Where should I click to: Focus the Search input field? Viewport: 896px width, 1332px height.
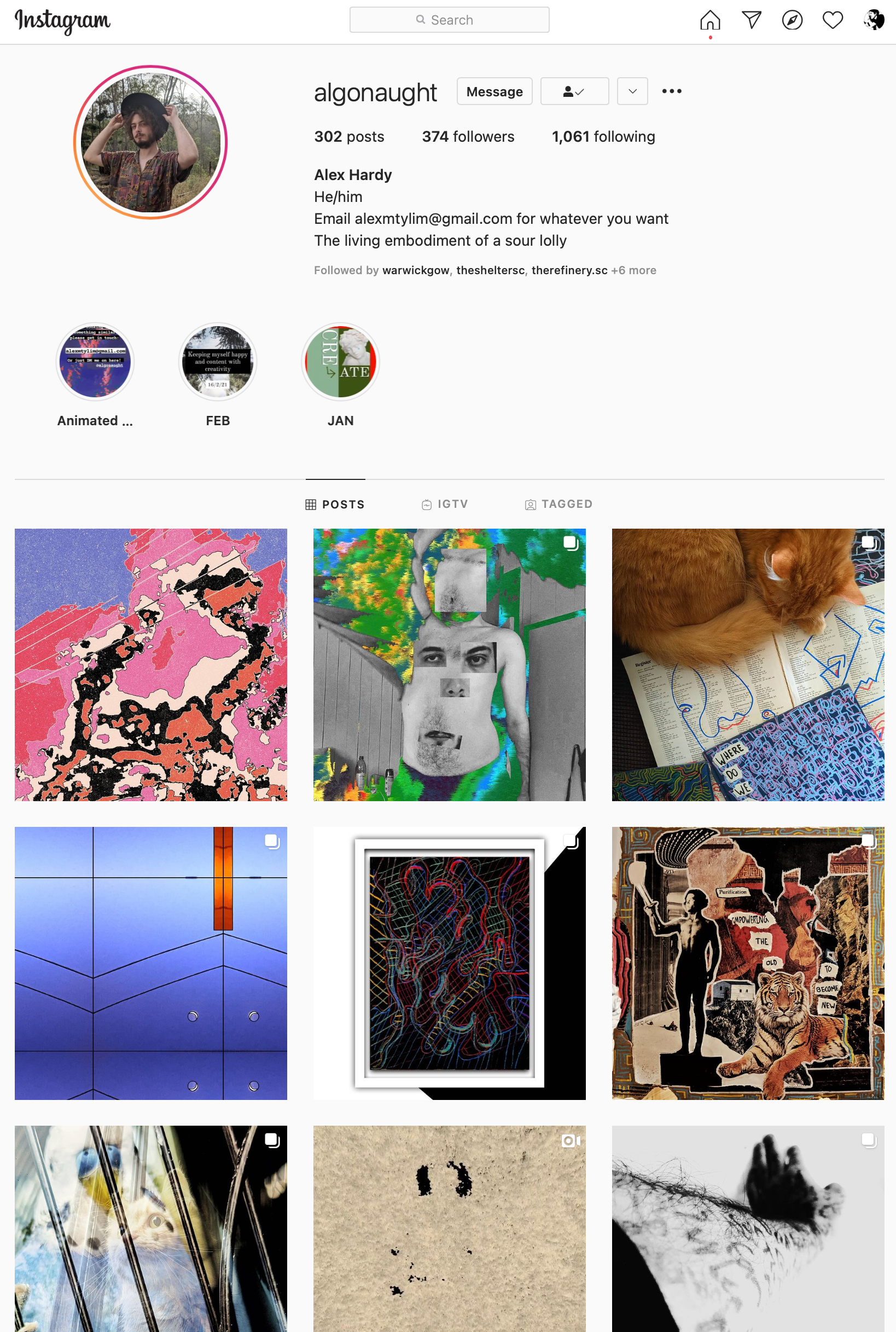pos(449,20)
